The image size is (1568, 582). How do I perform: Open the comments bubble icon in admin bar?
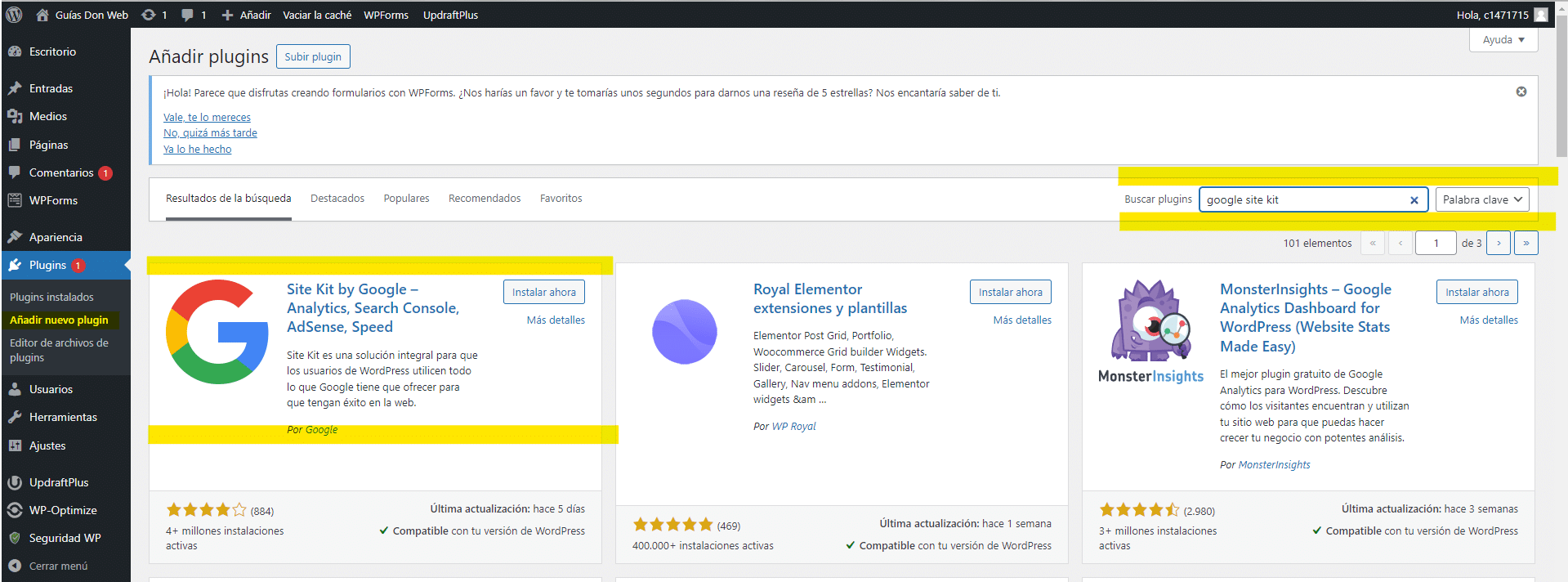(188, 15)
